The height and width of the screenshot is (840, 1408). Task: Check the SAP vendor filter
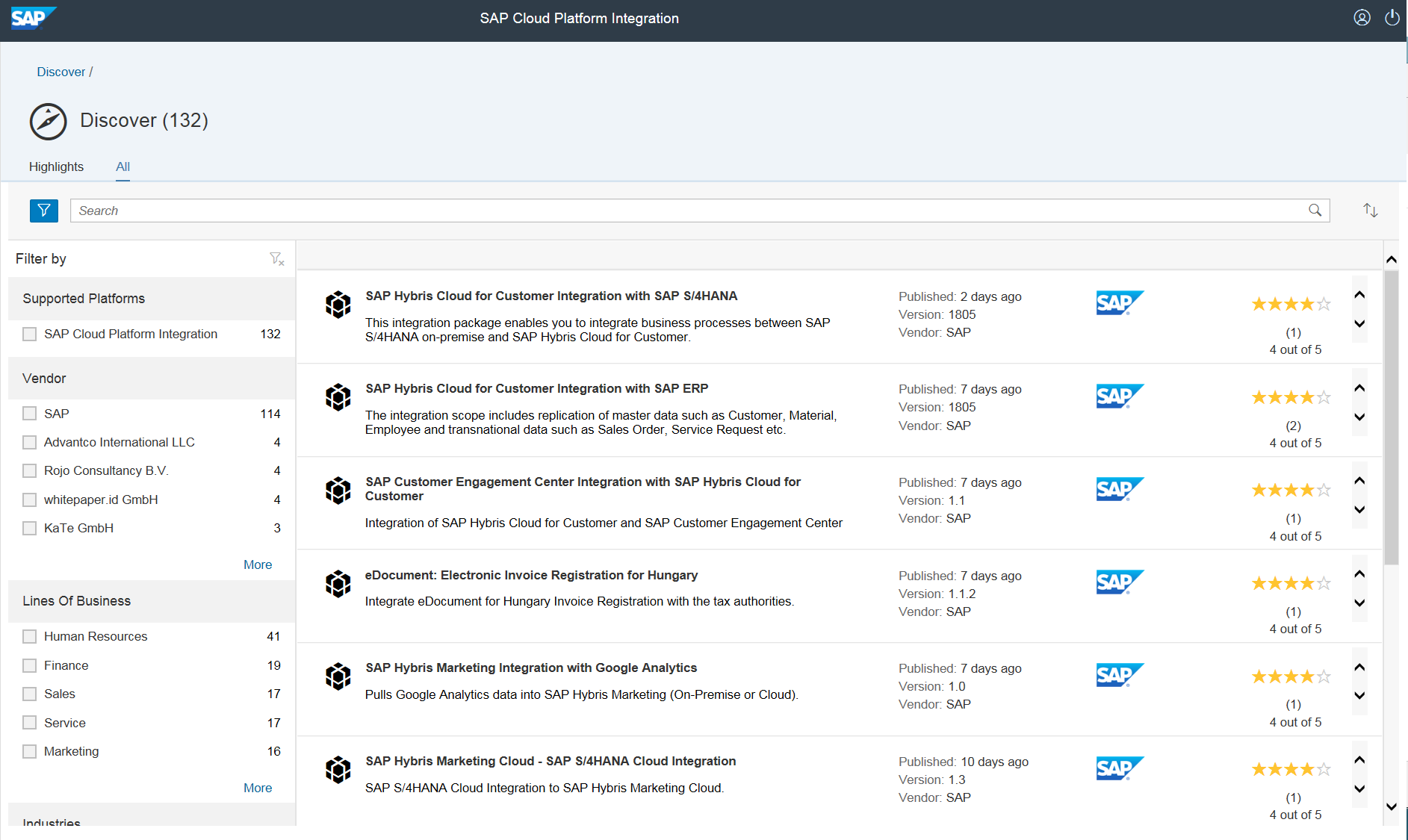[x=30, y=414]
